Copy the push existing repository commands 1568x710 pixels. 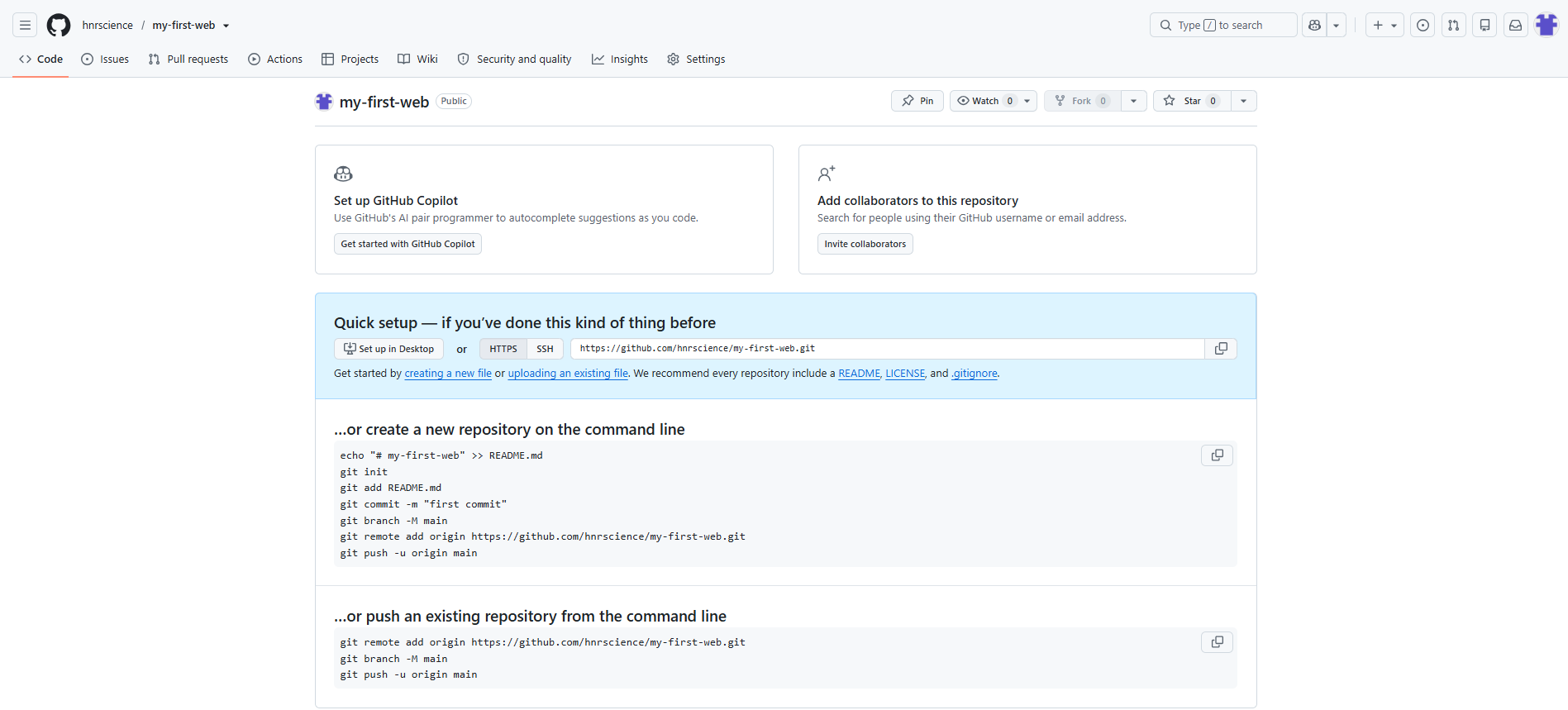[1217, 642]
